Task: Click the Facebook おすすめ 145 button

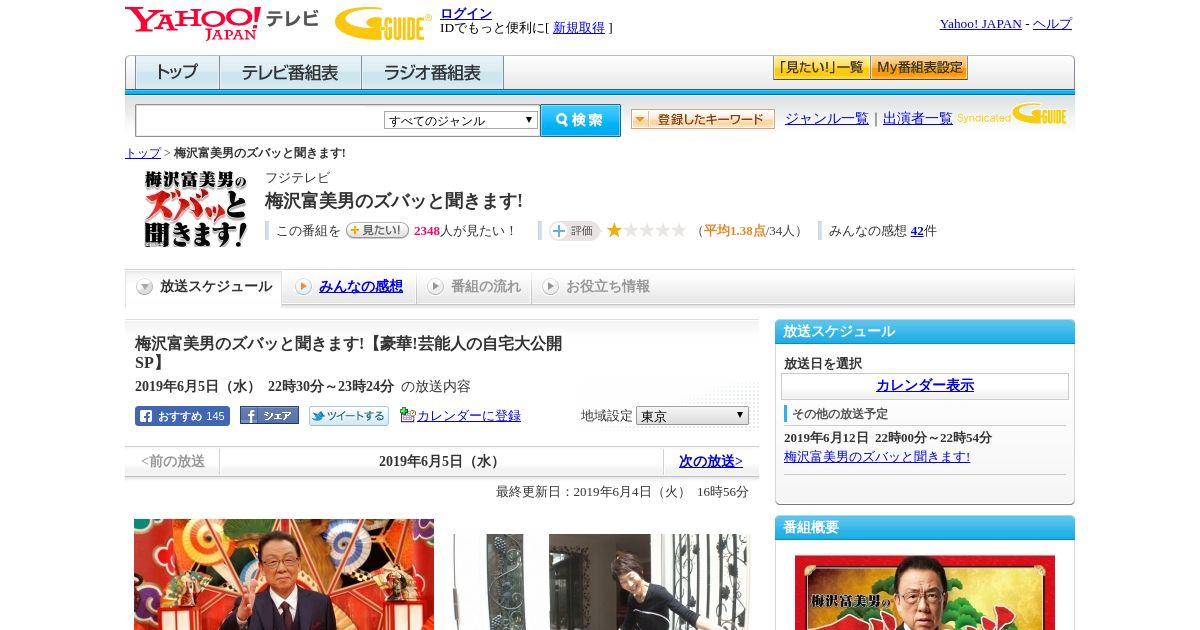Action: coord(182,416)
